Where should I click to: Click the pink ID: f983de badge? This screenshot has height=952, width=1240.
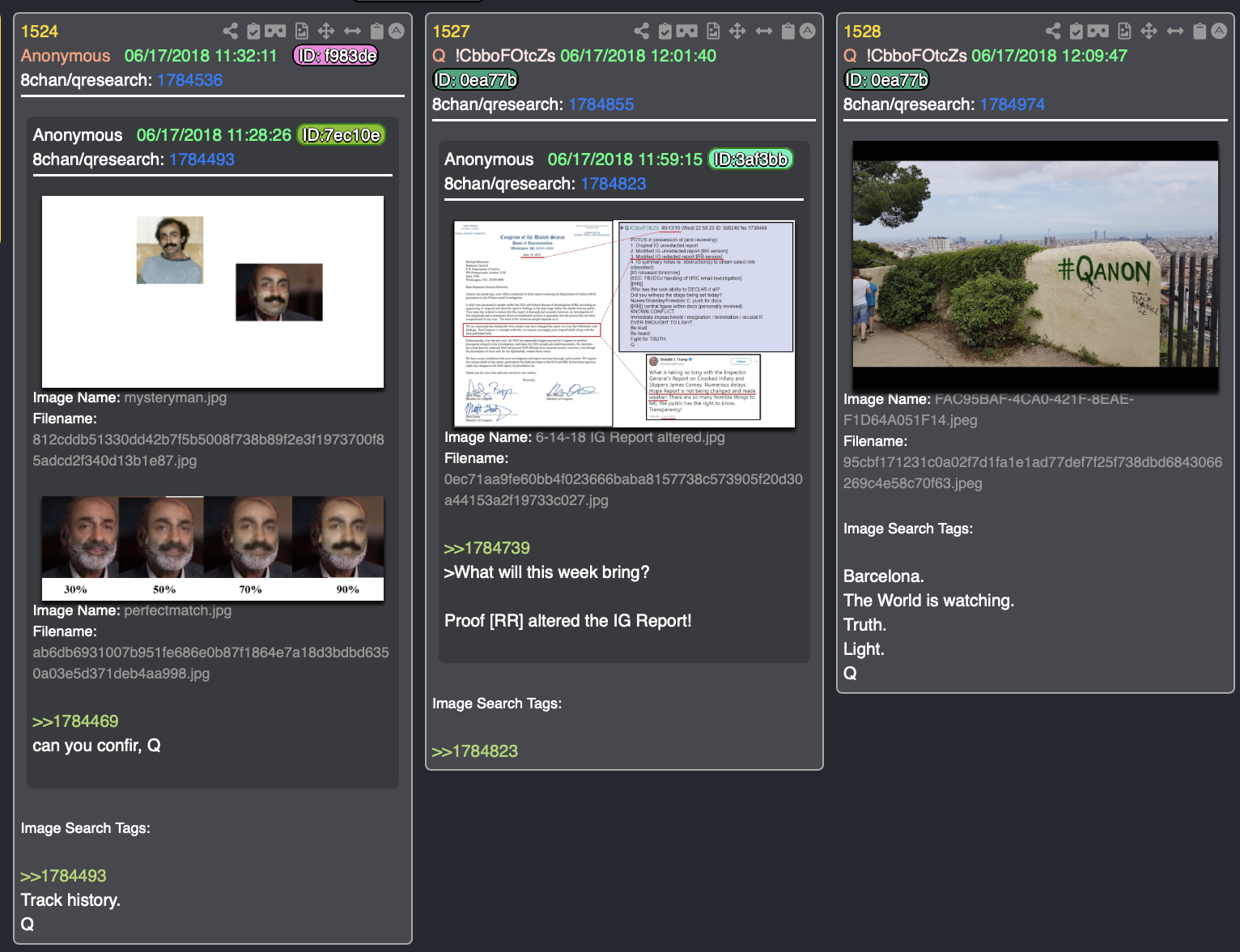click(x=336, y=56)
